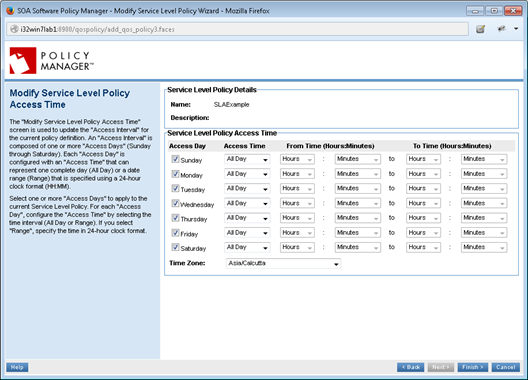Uncheck the Monday access day
The height and width of the screenshot is (380, 528).
pyautogui.click(x=175, y=174)
